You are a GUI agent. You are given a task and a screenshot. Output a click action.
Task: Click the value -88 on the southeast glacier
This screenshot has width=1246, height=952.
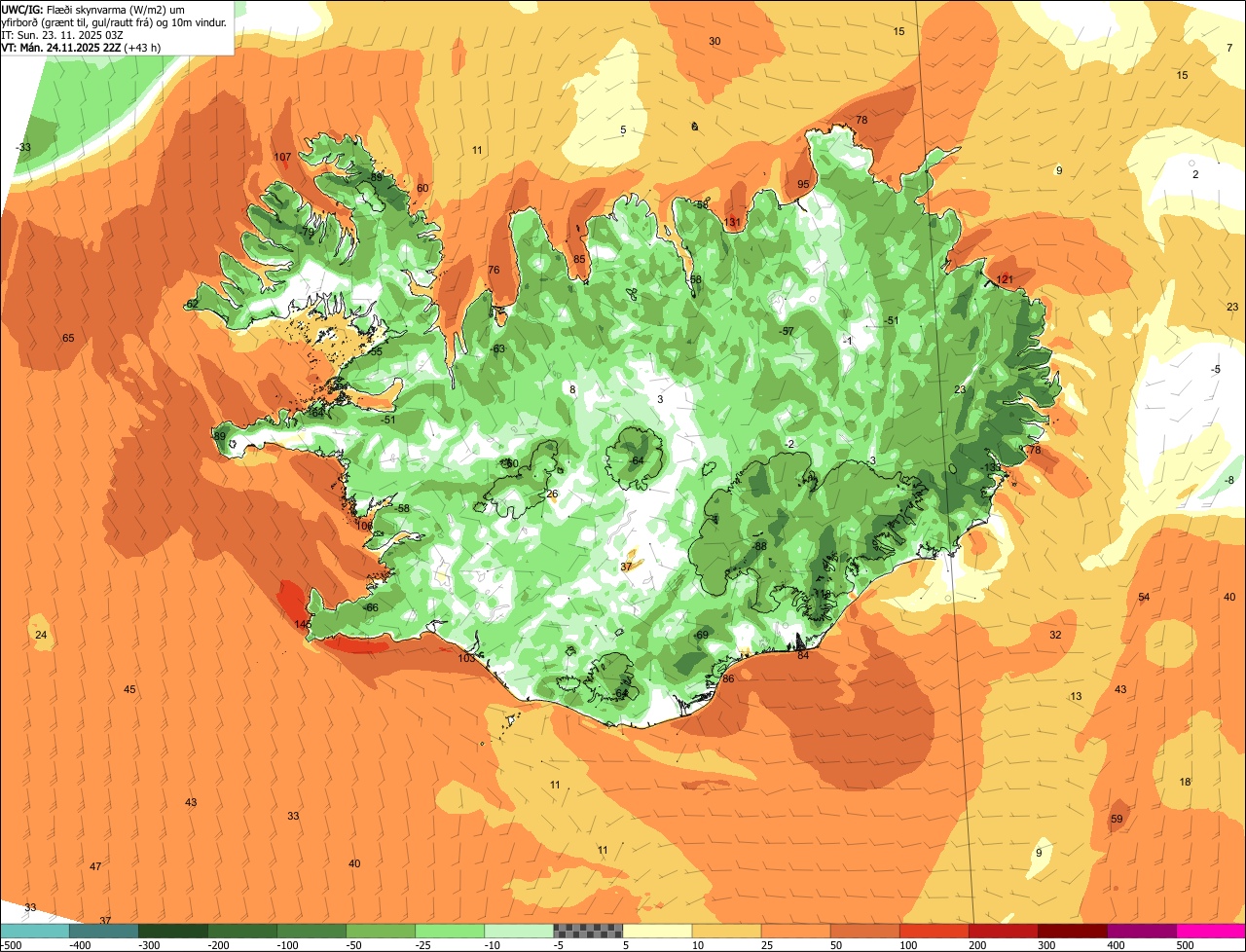759,546
